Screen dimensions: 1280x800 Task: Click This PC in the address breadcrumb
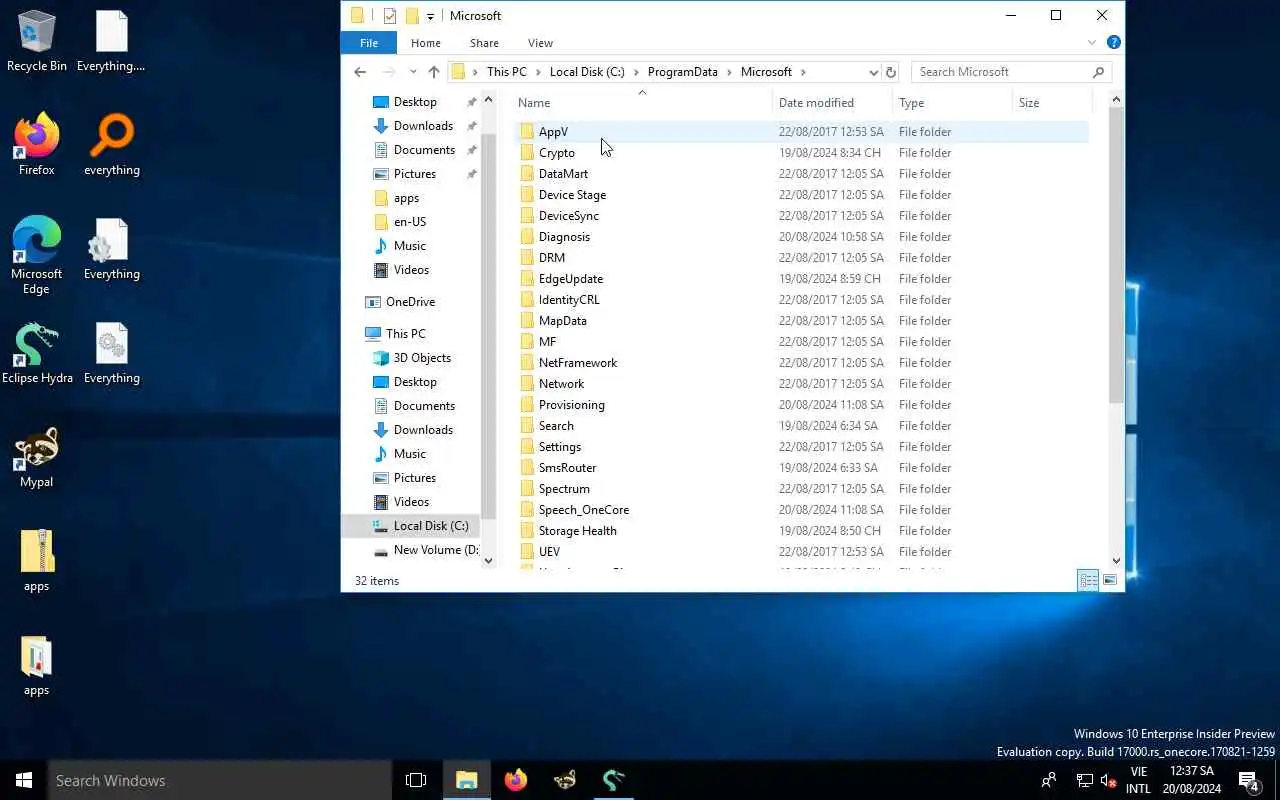point(506,72)
